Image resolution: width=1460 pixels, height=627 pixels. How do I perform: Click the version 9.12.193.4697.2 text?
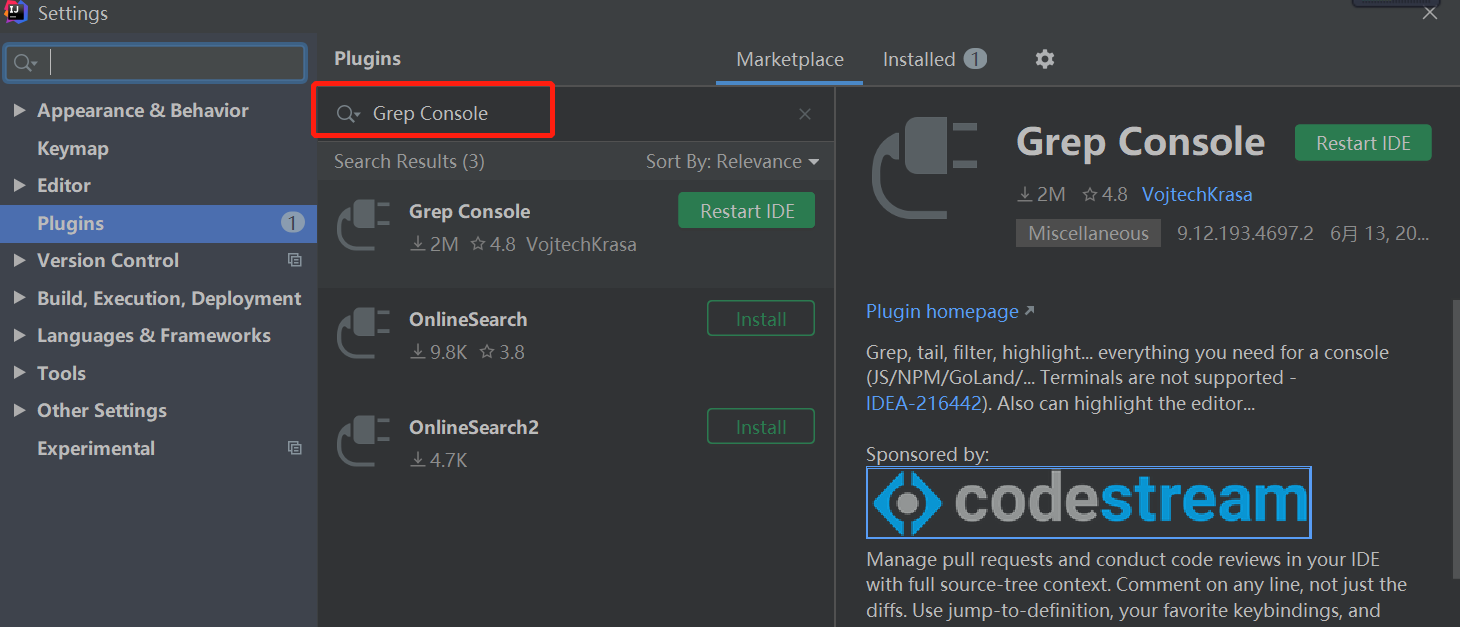(1245, 233)
